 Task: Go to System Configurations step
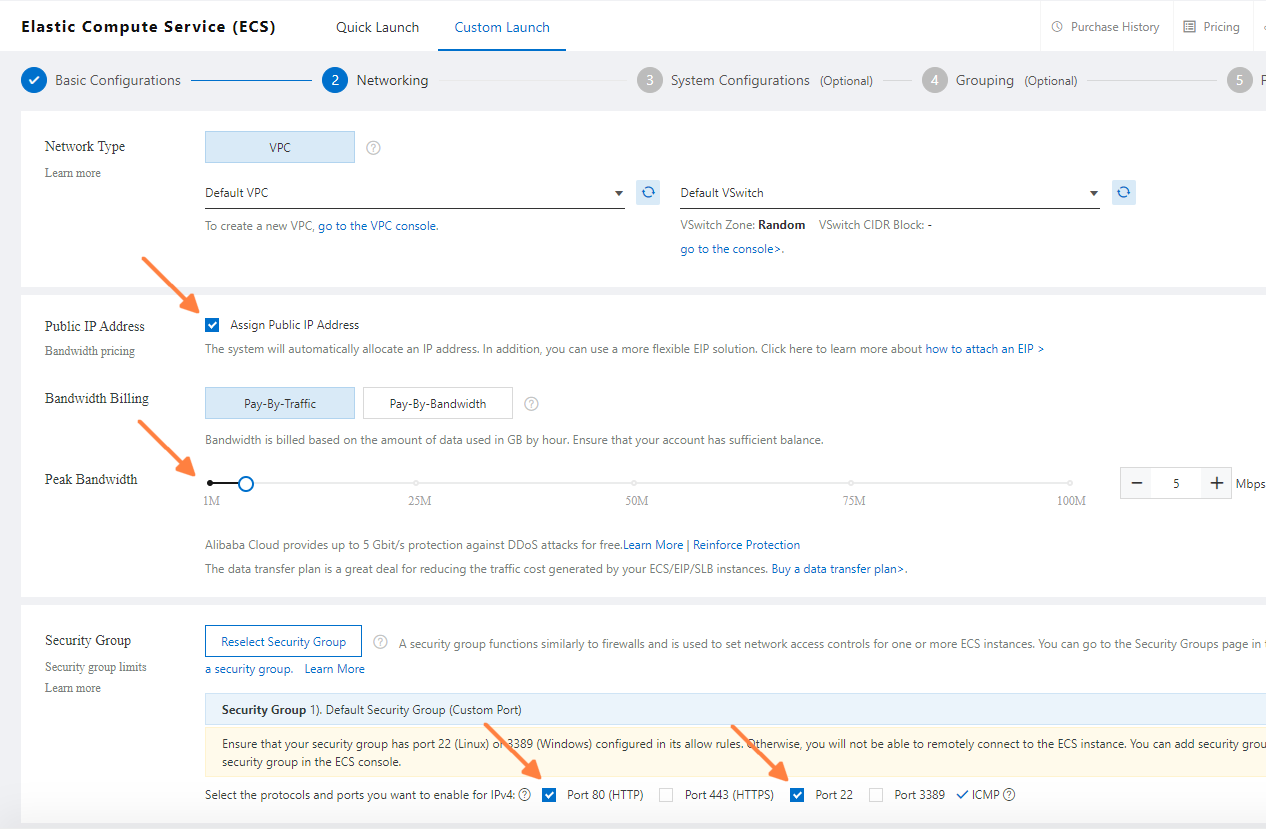tap(739, 80)
